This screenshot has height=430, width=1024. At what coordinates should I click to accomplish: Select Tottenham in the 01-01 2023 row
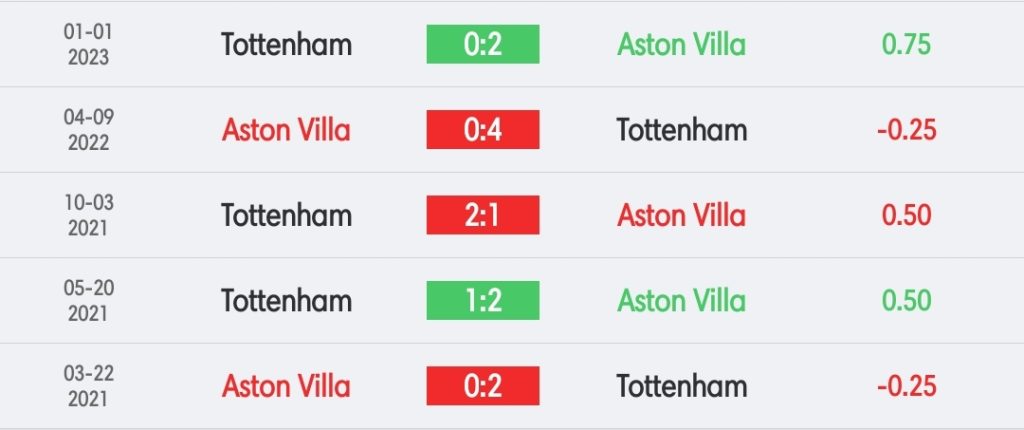click(286, 44)
